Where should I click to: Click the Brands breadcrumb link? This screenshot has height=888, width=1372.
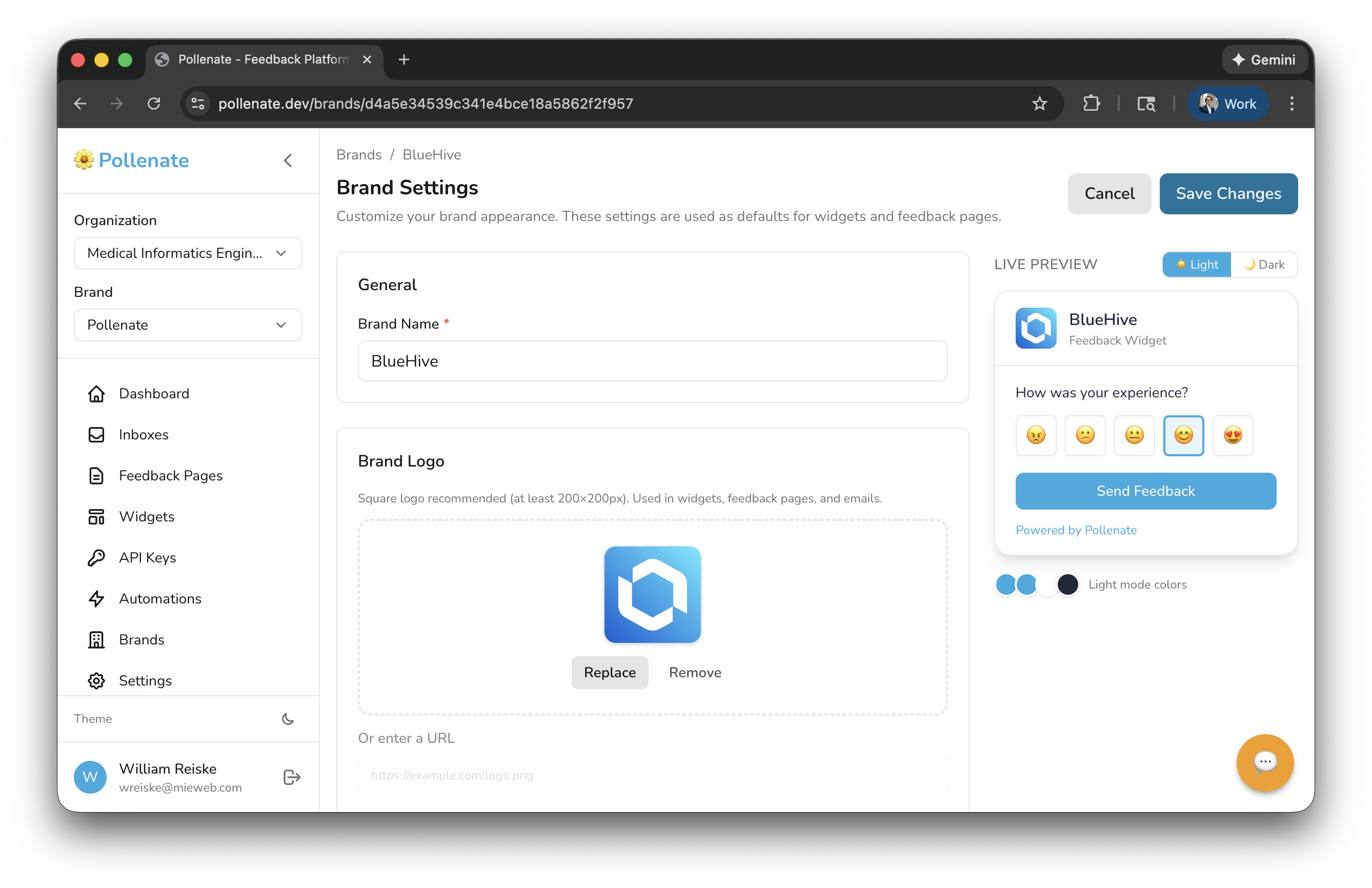click(x=358, y=154)
